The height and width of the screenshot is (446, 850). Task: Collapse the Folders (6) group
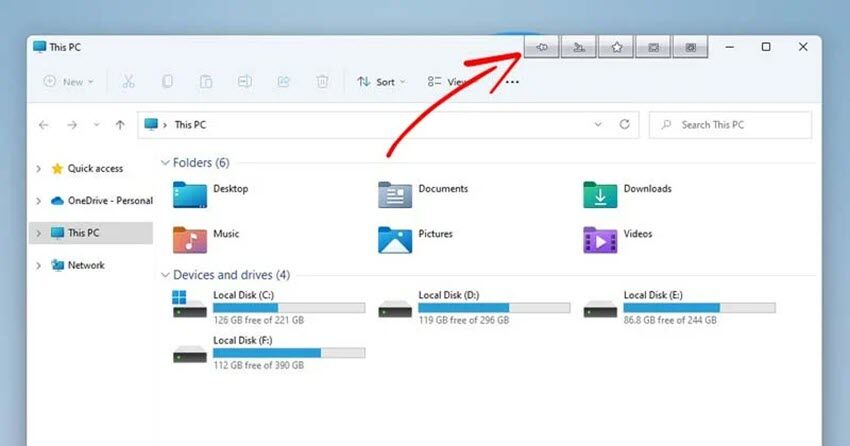[x=165, y=163]
